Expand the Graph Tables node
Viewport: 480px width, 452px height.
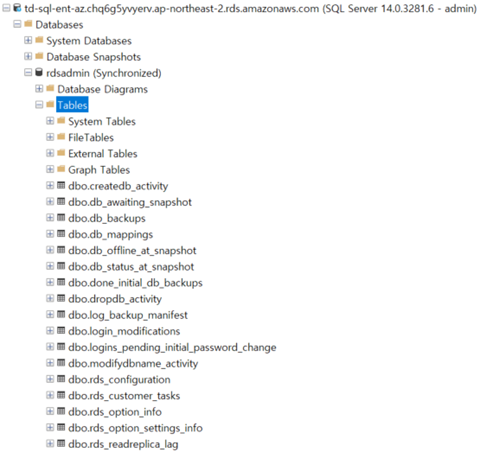click(x=50, y=169)
